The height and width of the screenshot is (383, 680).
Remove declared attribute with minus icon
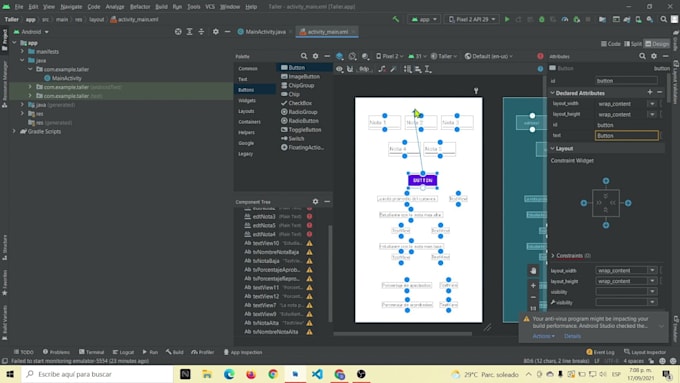pos(659,92)
